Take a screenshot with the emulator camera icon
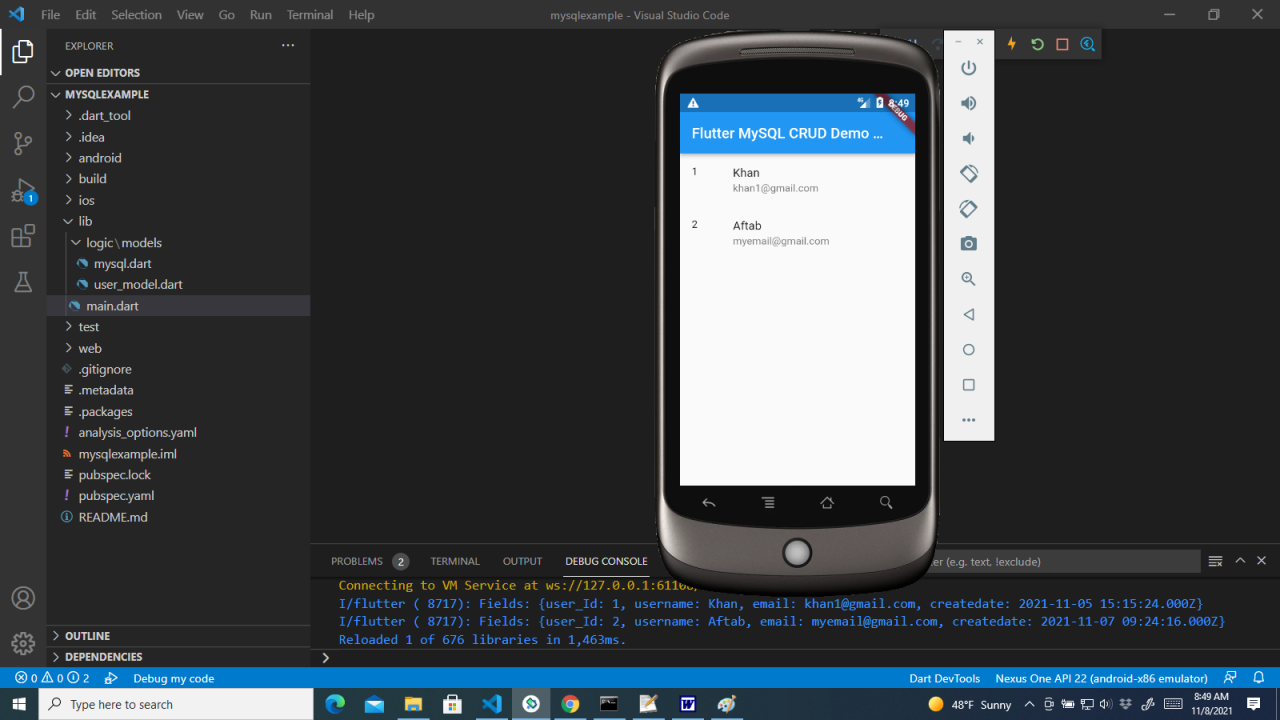 pyautogui.click(x=967, y=242)
